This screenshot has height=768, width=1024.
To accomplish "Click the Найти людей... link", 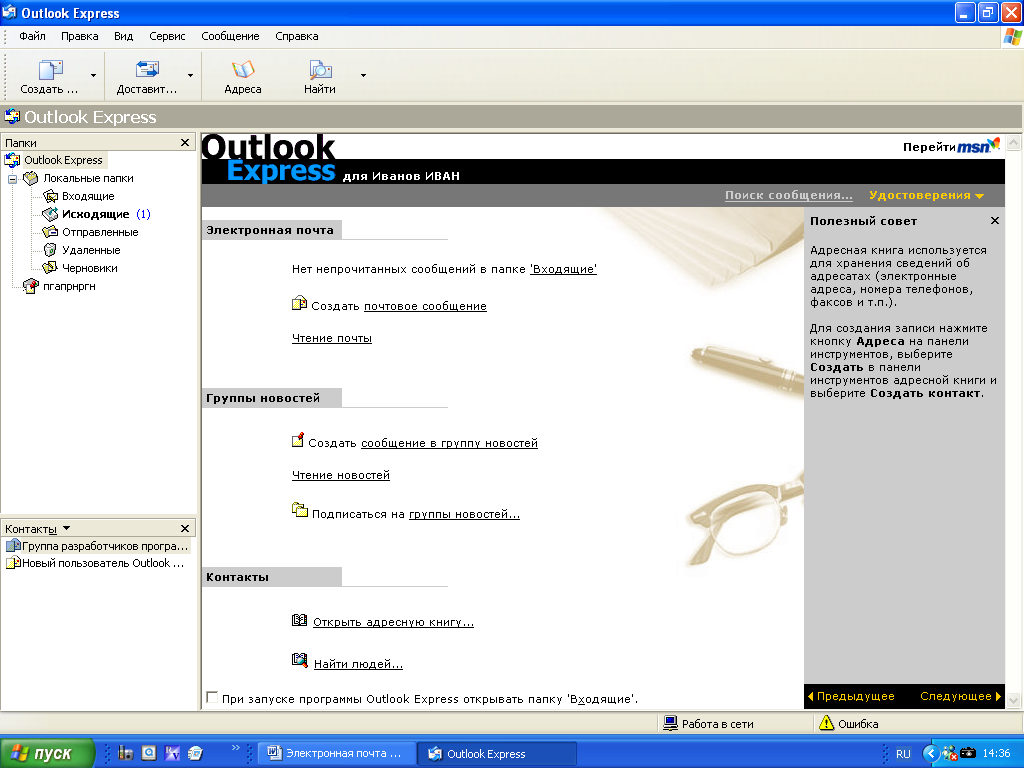I will 358,664.
